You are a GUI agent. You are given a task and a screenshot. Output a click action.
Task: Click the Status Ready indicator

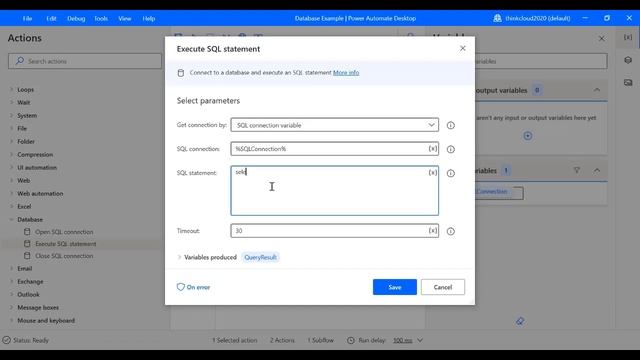coord(26,340)
